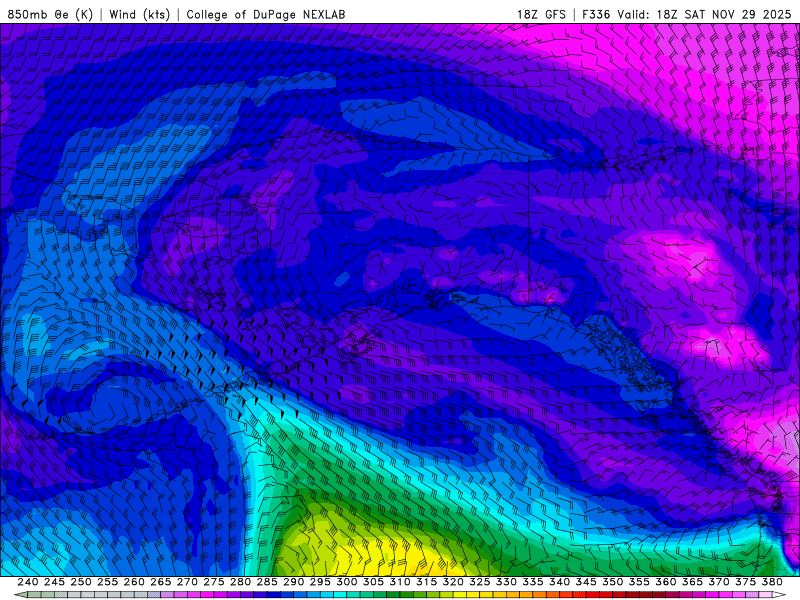Click the 380 value on the color scale
Viewport: 800px width, 600px height.
click(772, 582)
